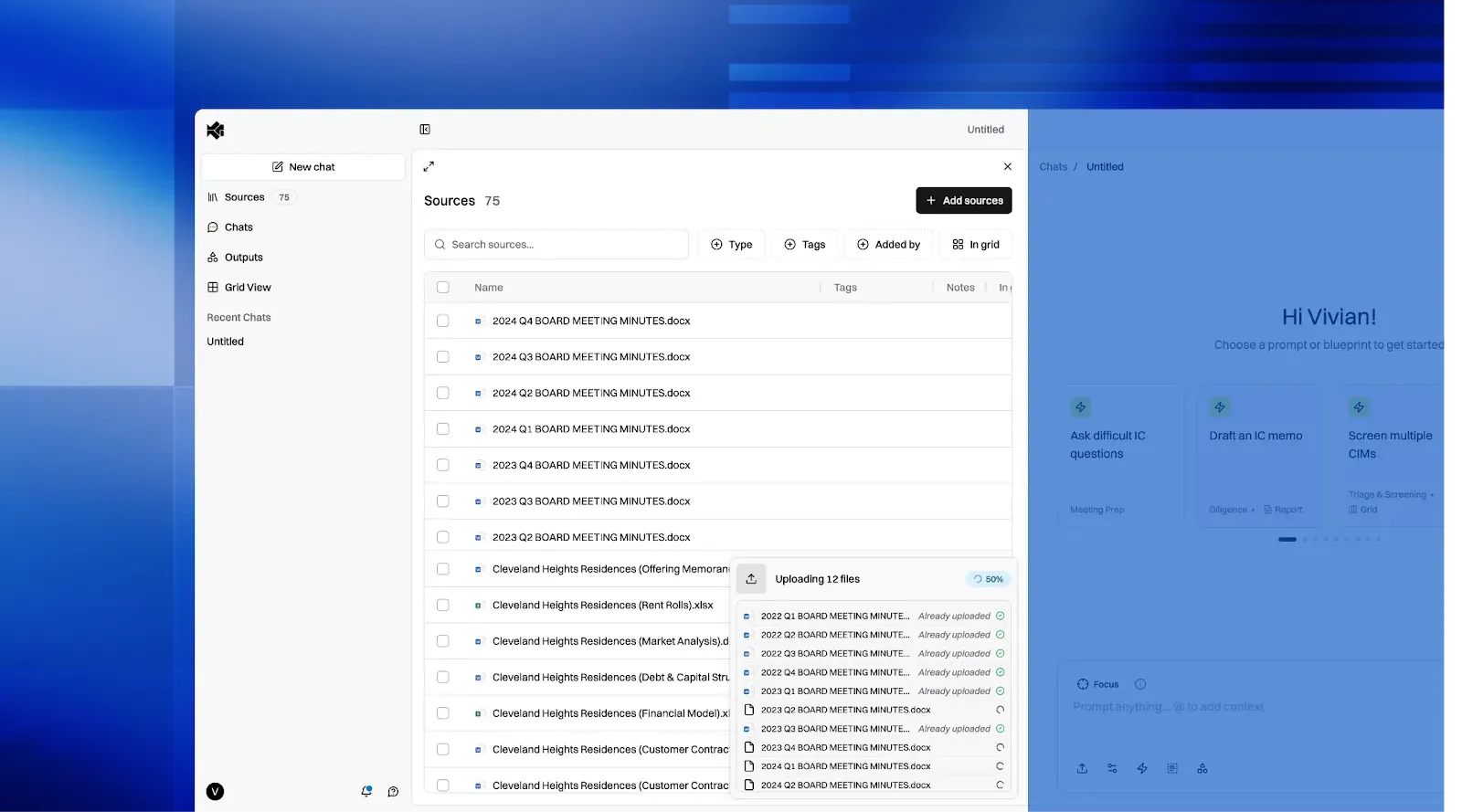Click Chats breadcrumb link

pos(1053,167)
